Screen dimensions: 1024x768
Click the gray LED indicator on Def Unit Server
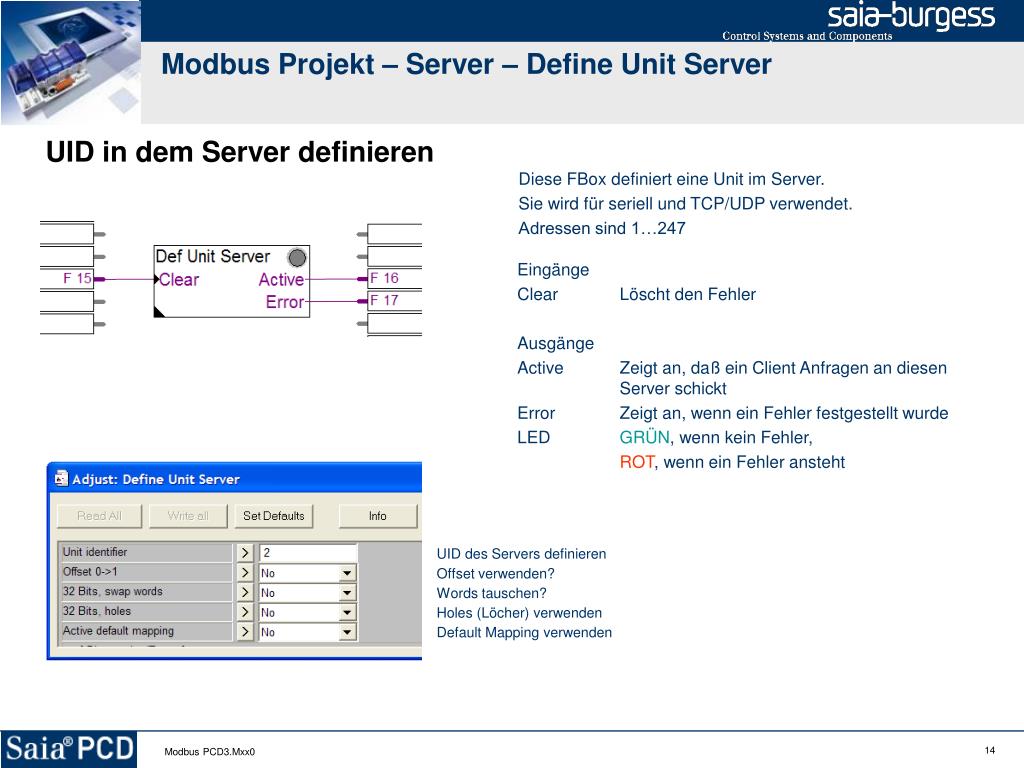point(297,257)
